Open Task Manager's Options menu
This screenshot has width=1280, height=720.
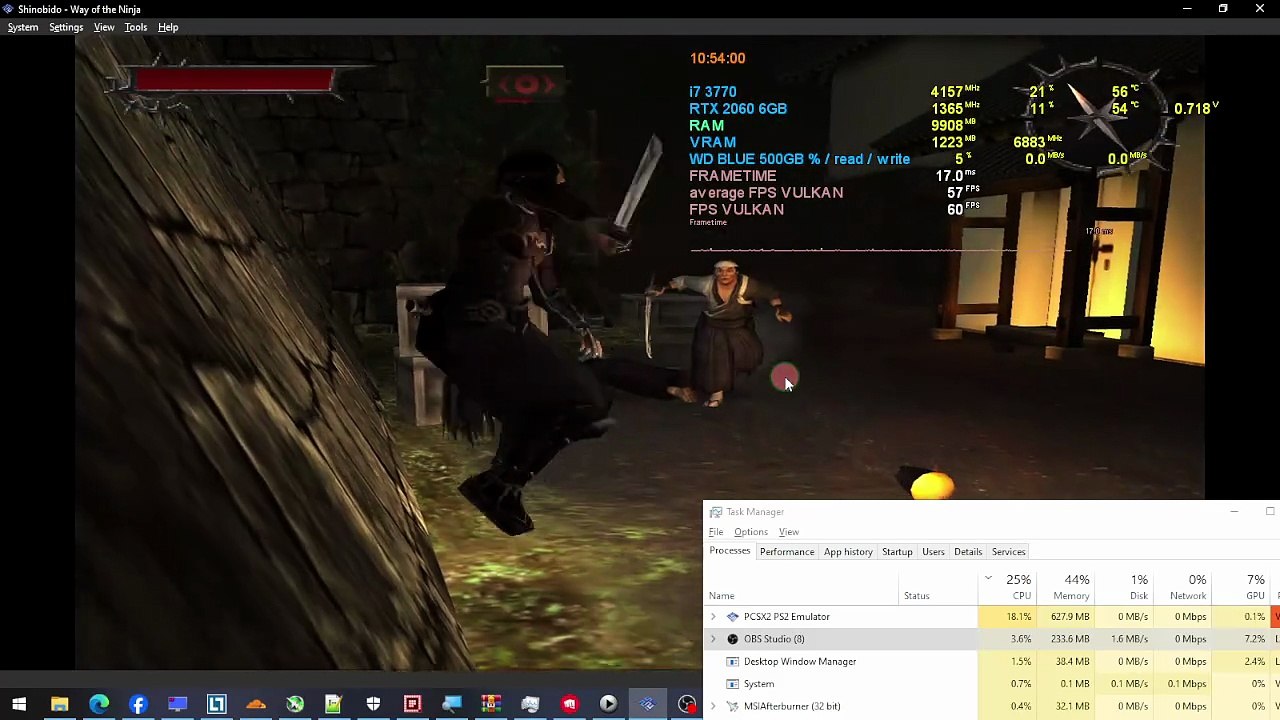click(751, 532)
